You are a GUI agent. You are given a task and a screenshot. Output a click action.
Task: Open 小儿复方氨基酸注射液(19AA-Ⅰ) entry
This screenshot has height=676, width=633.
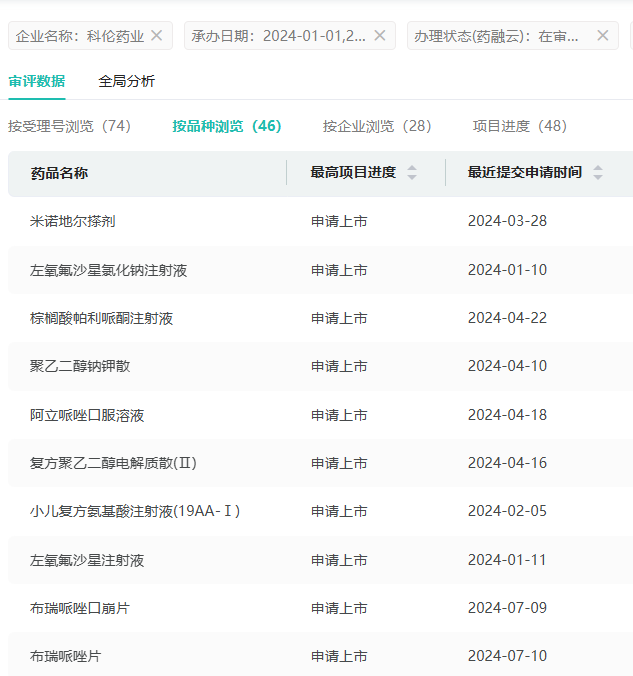pos(135,511)
